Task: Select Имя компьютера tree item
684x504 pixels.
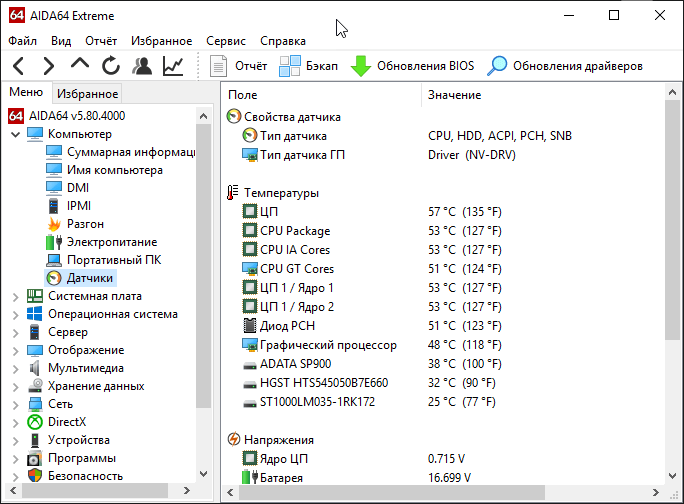Action: (115, 170)
